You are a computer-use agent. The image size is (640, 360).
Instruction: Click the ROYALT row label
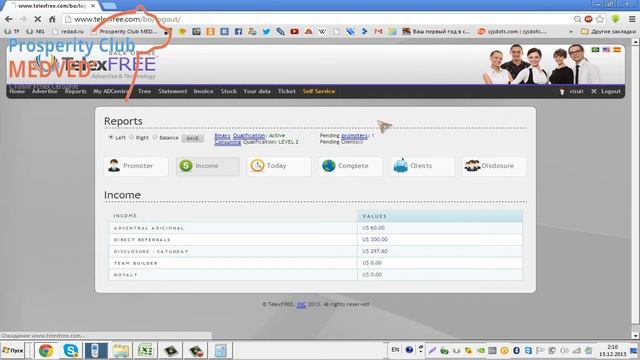pos(125,275)
